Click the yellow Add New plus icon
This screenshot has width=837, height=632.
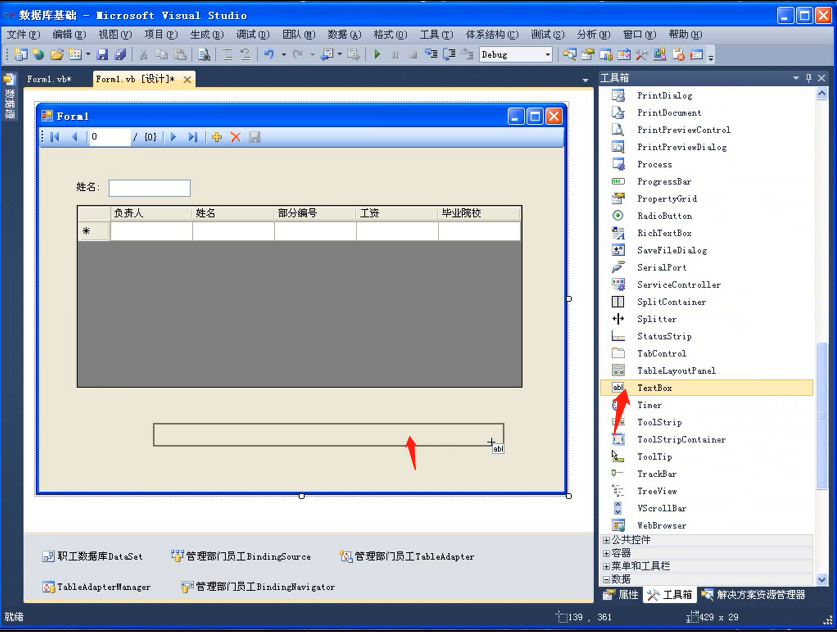click(216, 137)
